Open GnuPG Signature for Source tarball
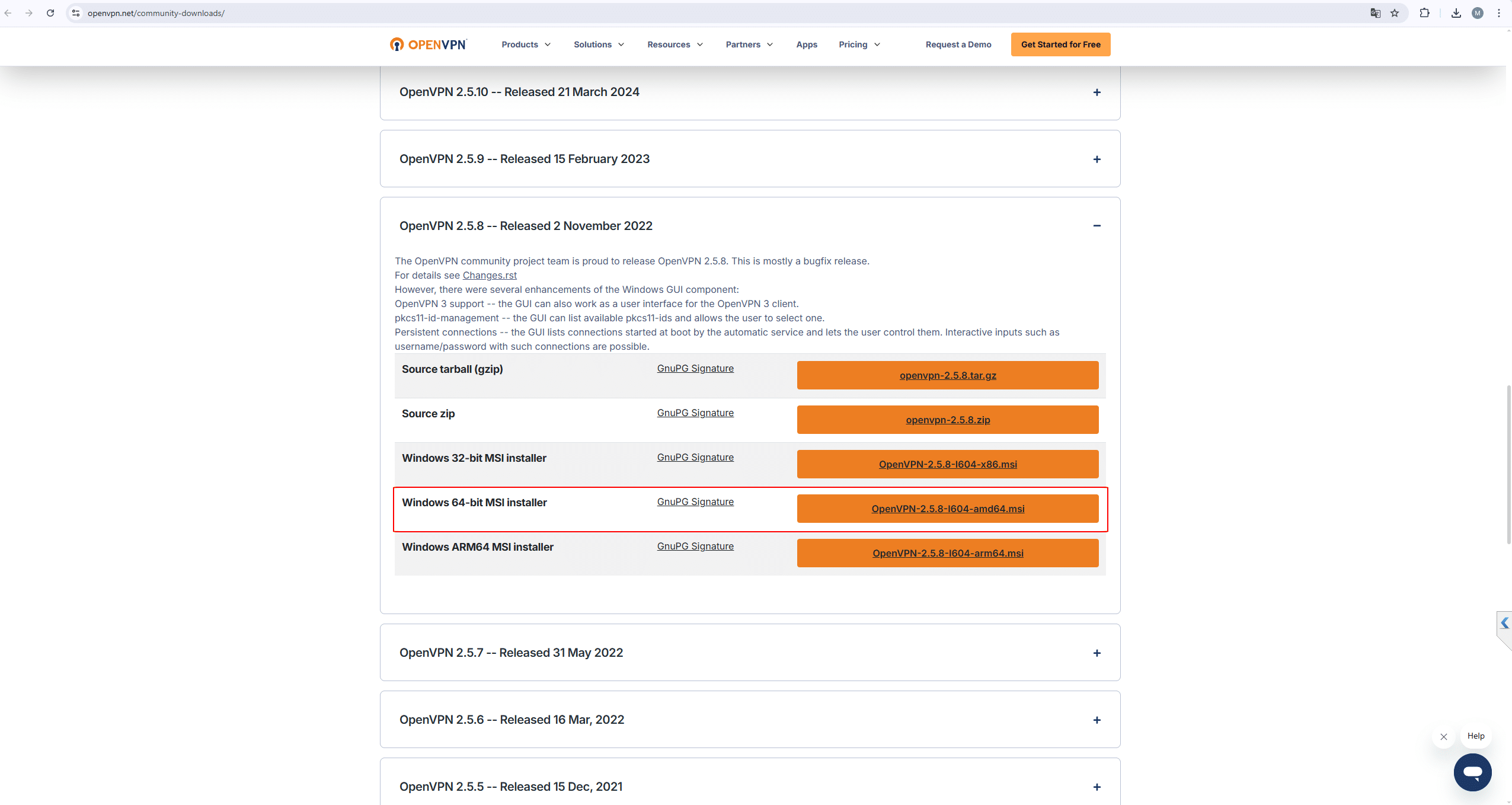Viewport: 1512px width, 805px height. point(695,368)
